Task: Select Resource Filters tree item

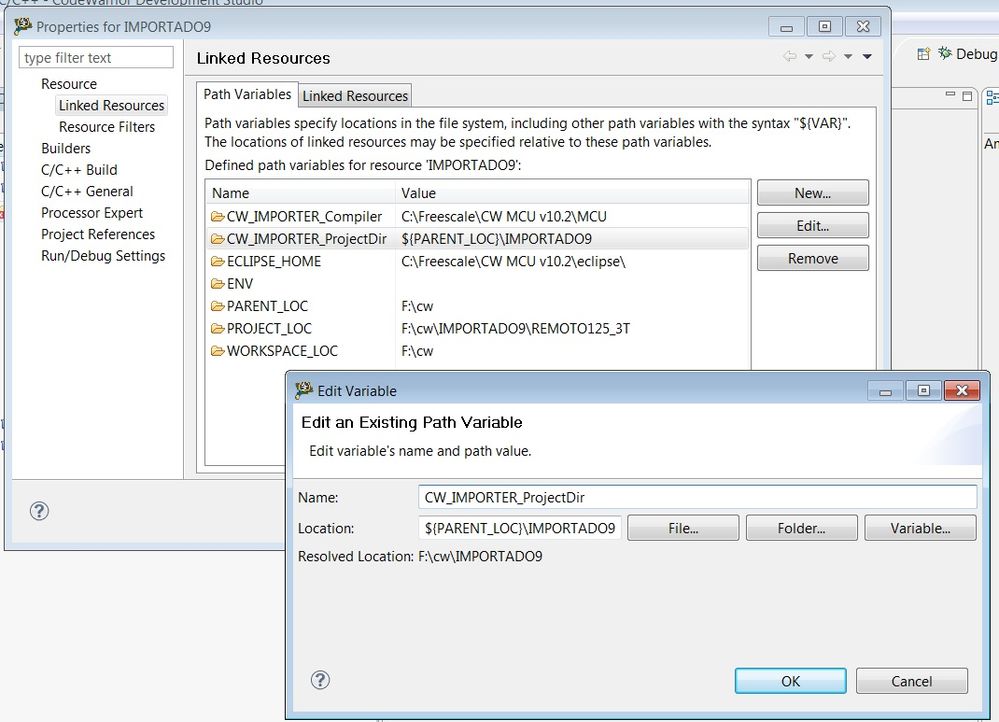Action: [x=106, y=127]
